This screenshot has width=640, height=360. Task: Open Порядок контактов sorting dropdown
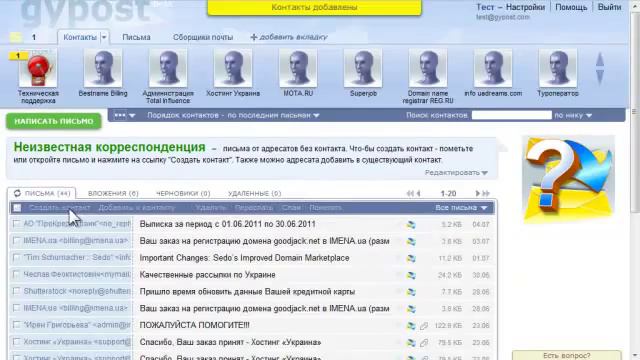233,116
